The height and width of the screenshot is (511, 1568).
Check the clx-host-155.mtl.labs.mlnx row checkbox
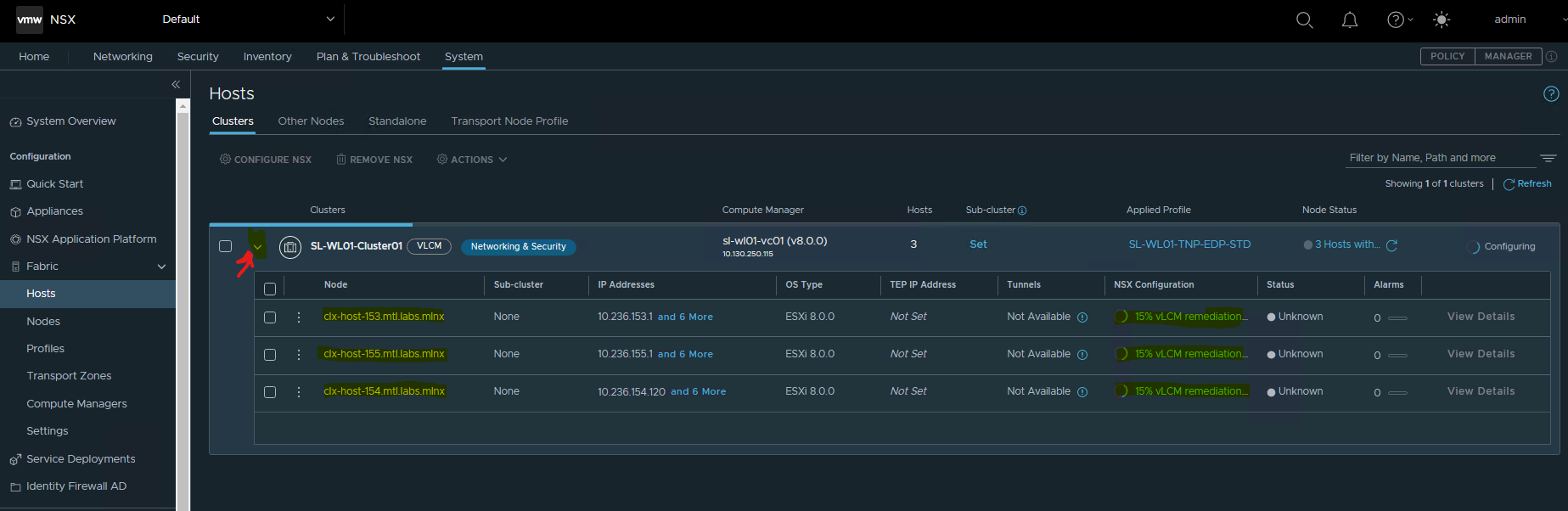(270, 355)
